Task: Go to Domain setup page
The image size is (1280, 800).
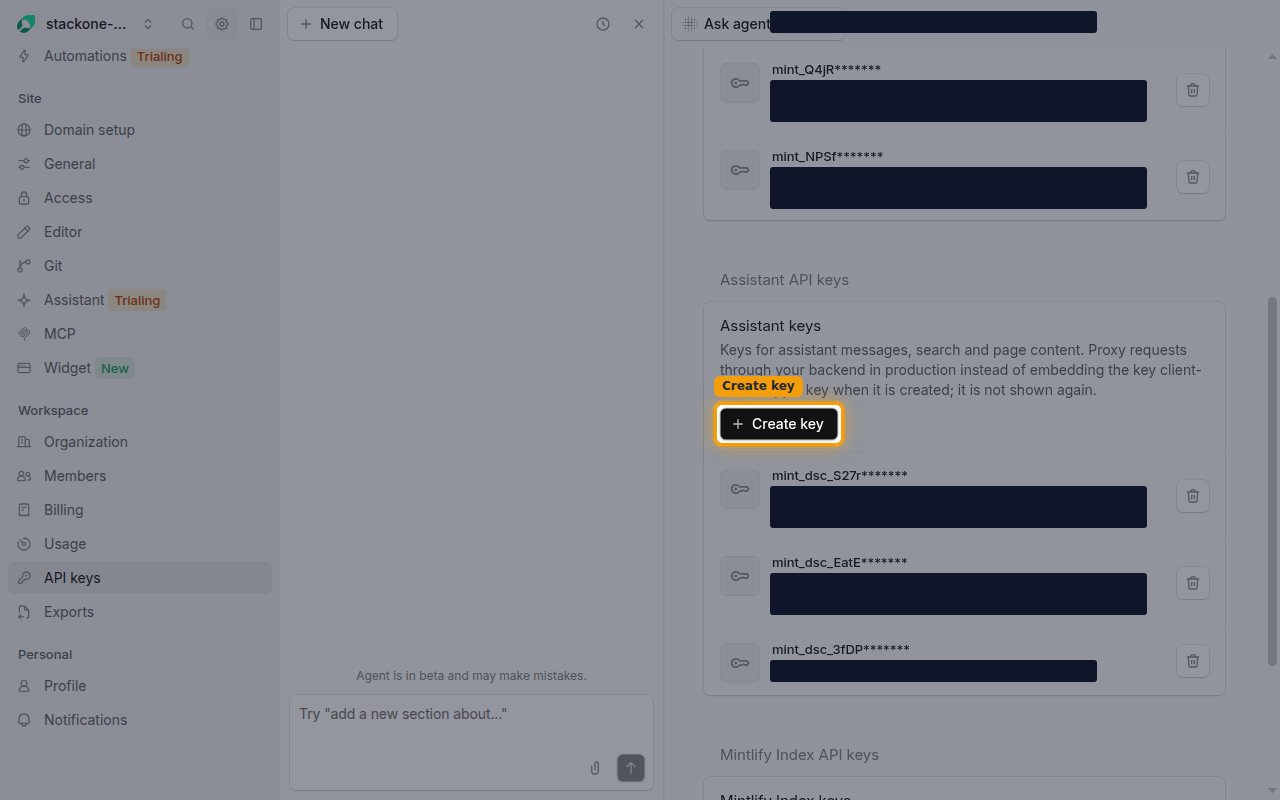Action: [x=140, y=130]
